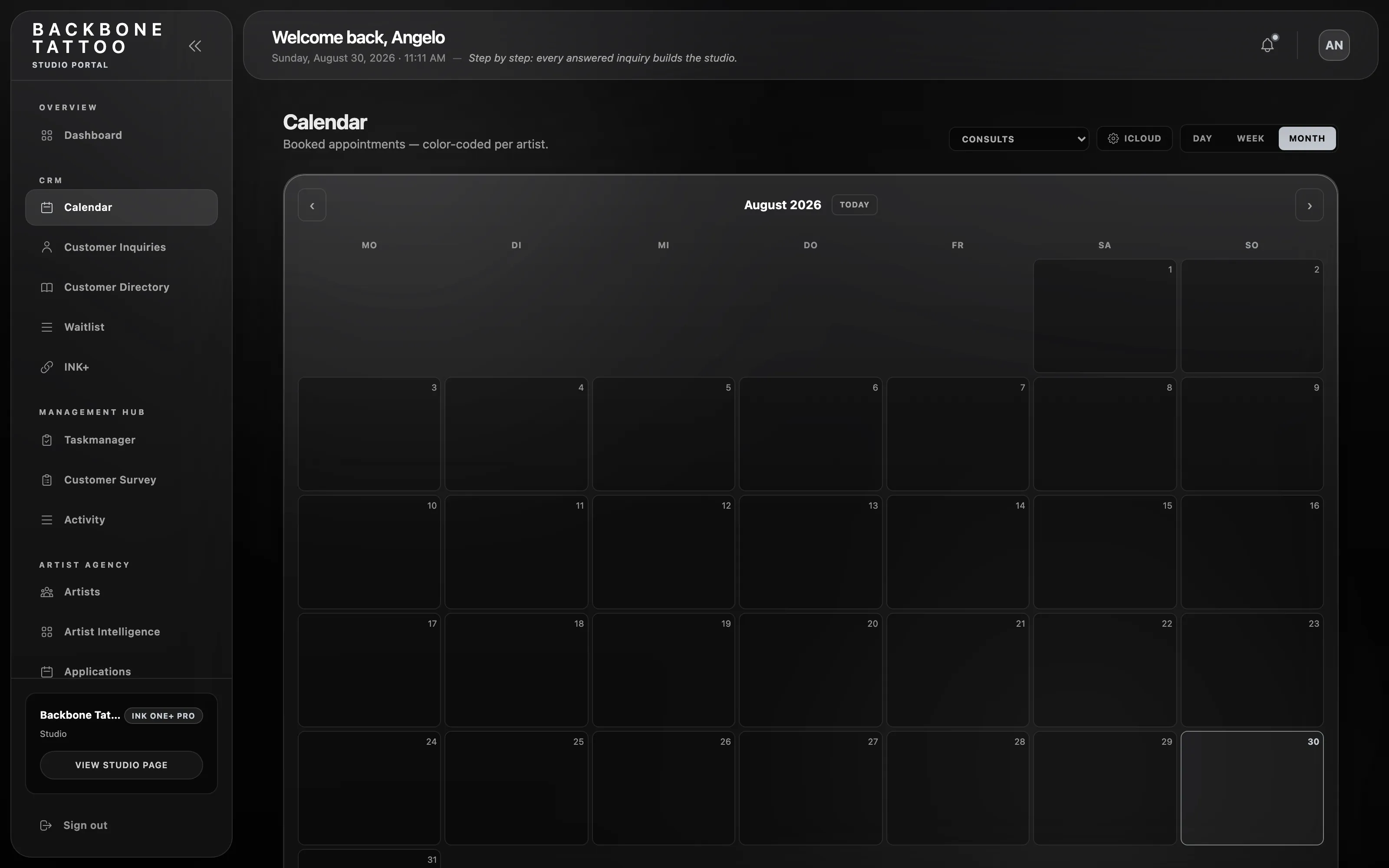Switch calendar to DAY view
1389x868 pixels.
pyautogui.click(x=1202, y=138)
